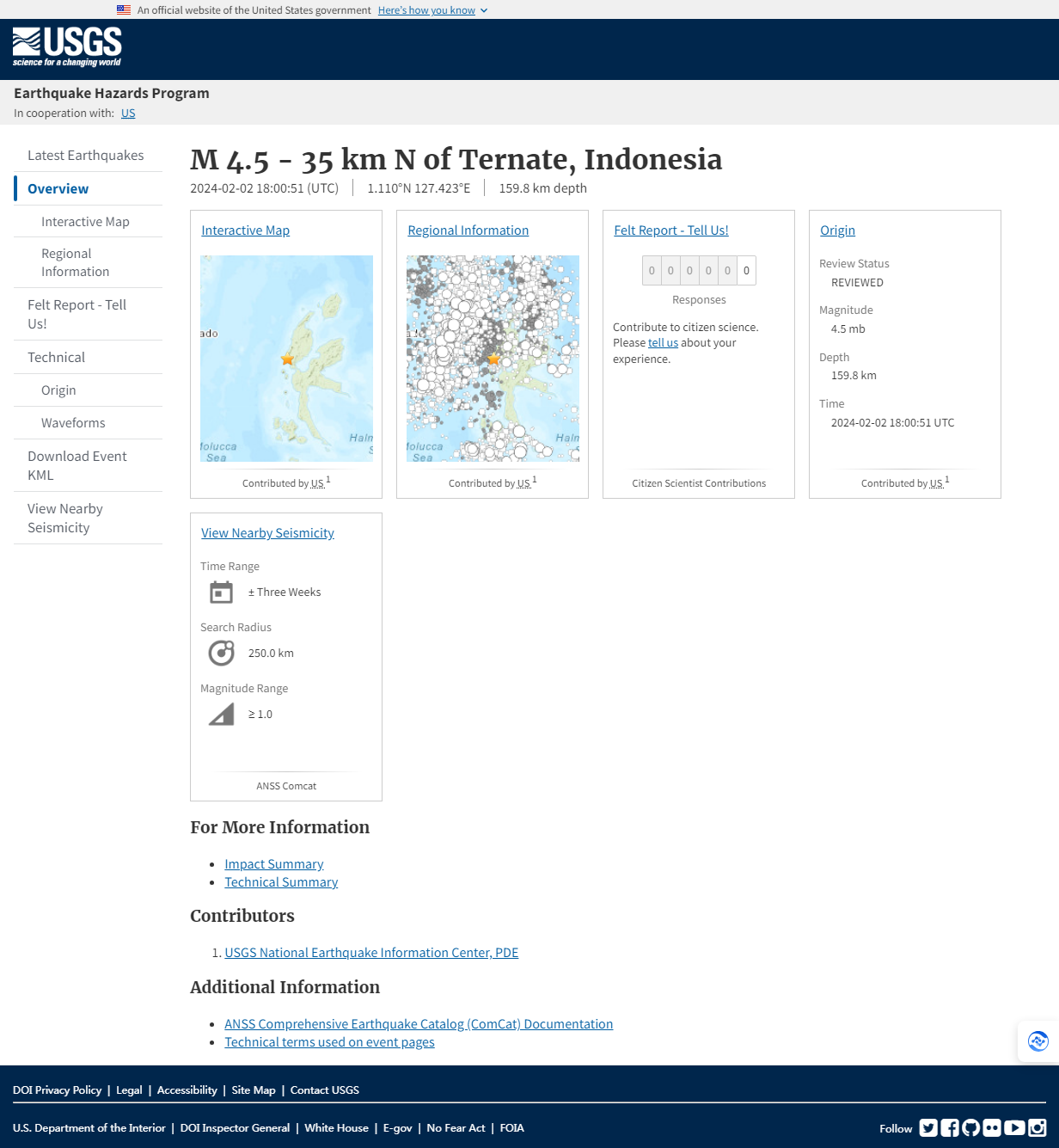
Task: Open Waveforms sidebar item
Action: [88, 423]
